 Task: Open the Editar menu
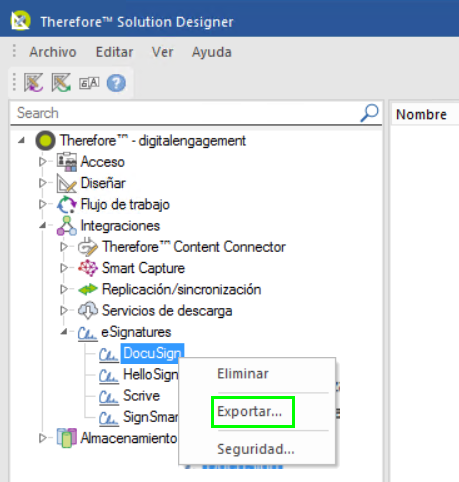point(114,52)
